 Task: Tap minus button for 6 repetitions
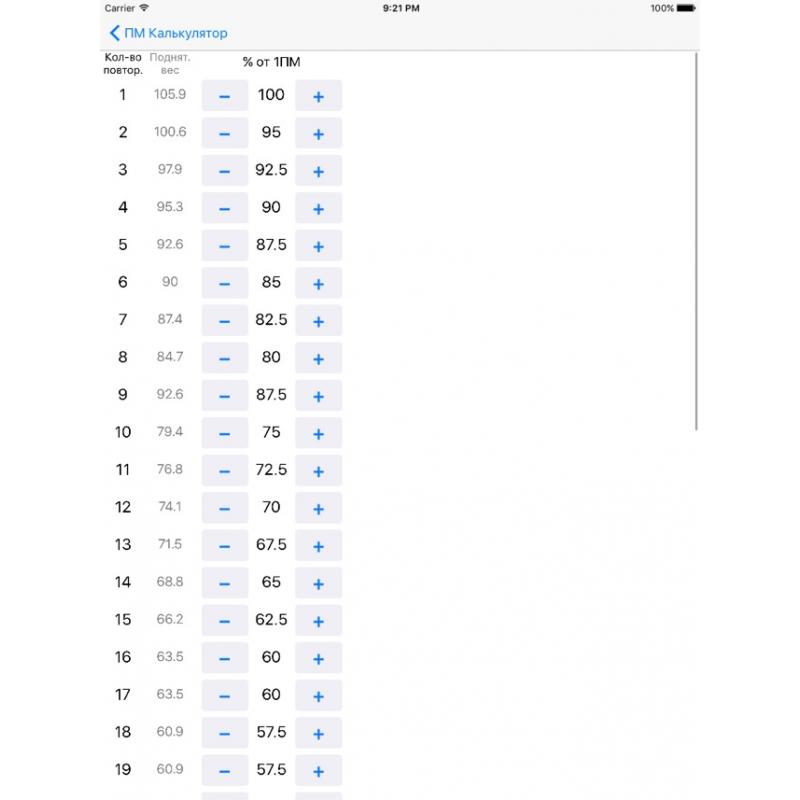coord(224,283)
